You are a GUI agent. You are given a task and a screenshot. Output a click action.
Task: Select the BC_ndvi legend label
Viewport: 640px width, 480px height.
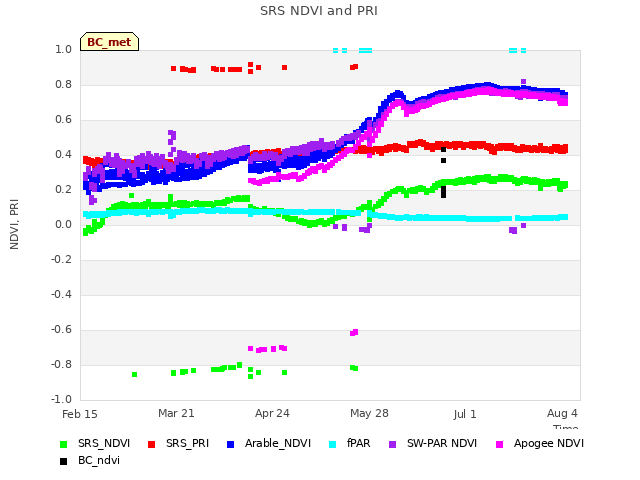(99, 460)
